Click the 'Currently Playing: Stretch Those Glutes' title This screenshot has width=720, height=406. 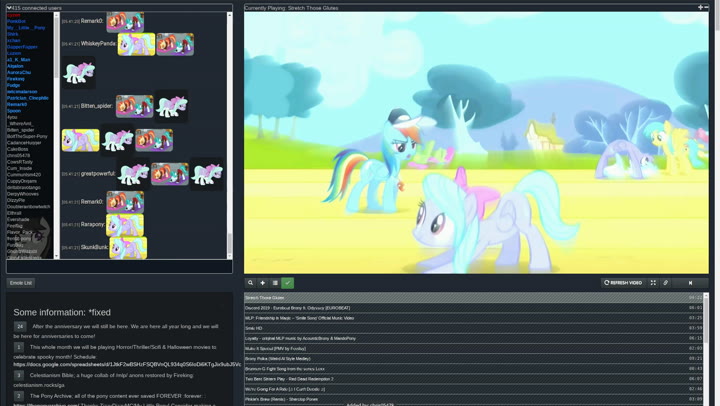292,8
